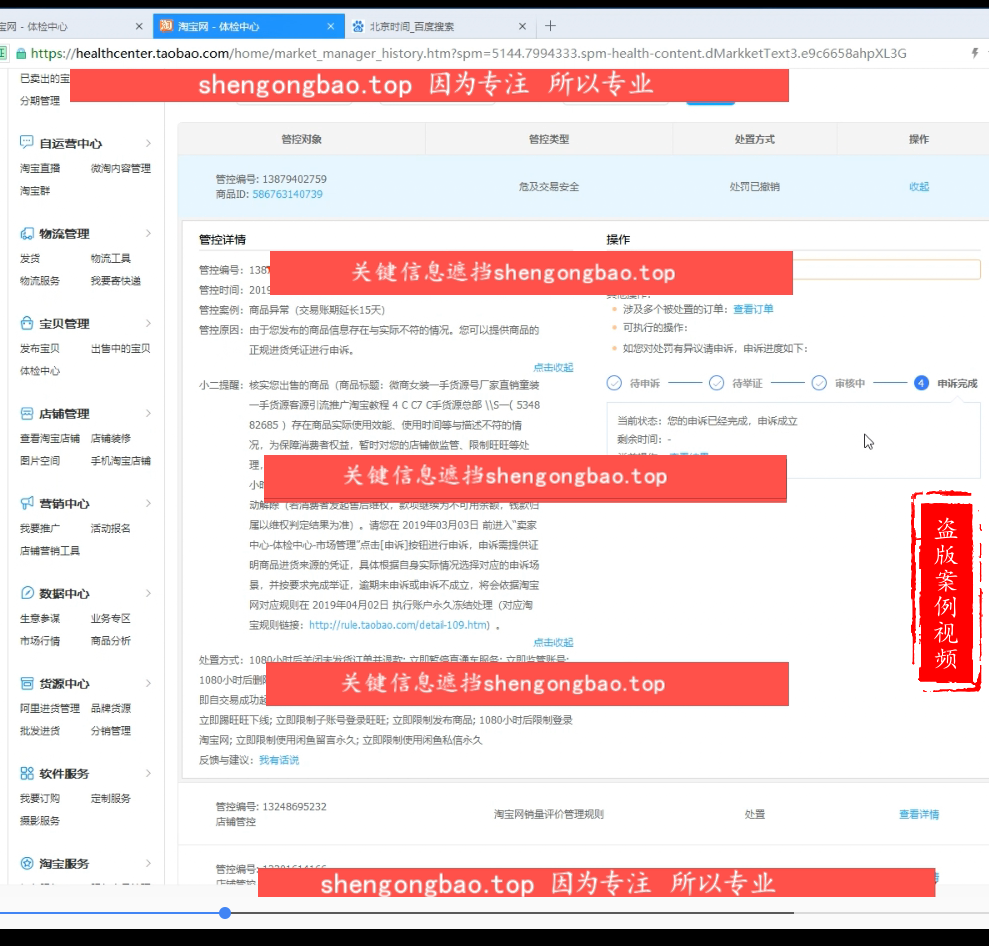Expand the 软件服务 section arrow
Screen dimensions: 989x946
pos(148,773)
